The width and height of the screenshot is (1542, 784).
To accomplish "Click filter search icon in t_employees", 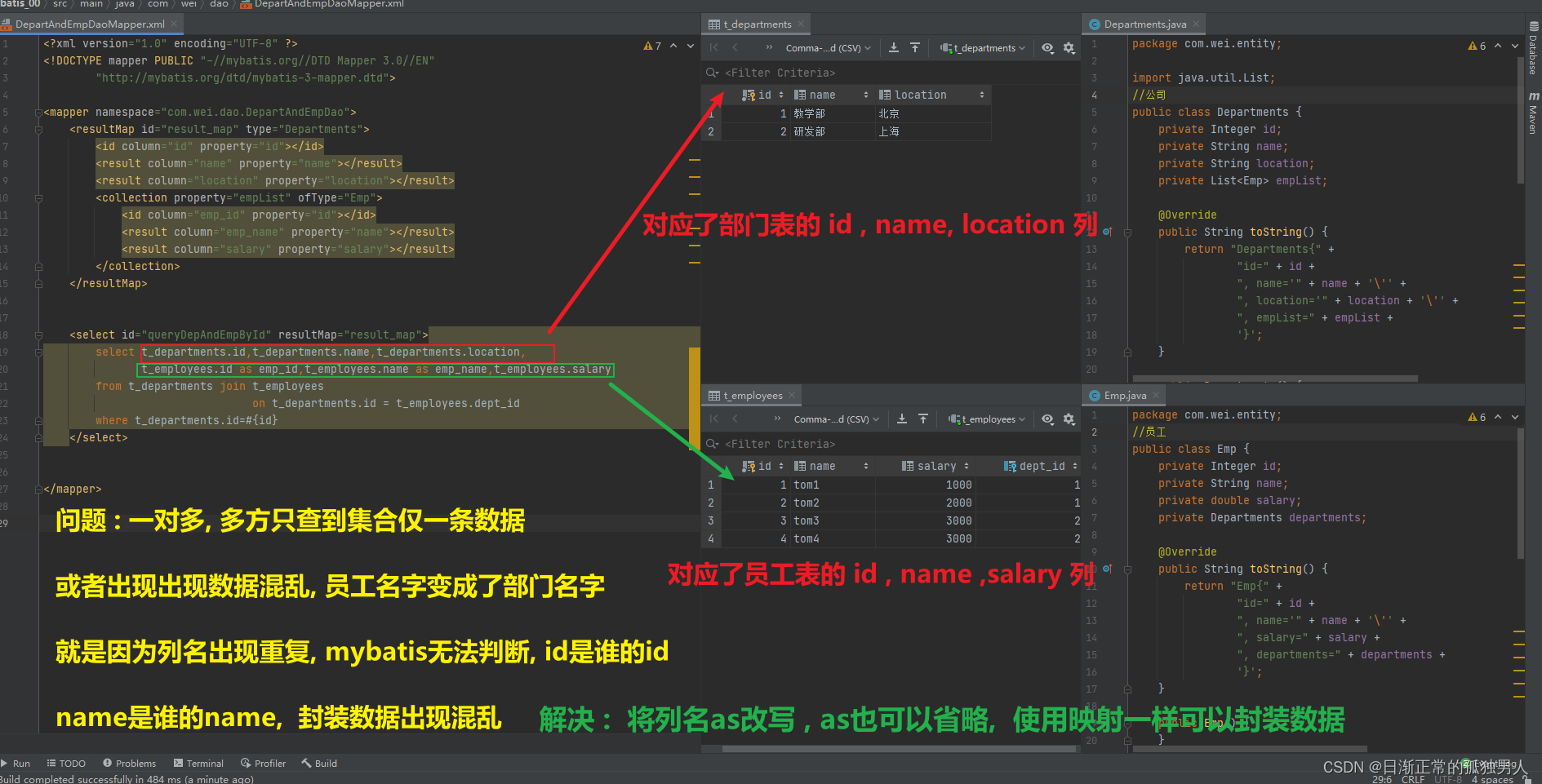I will 713,444.
